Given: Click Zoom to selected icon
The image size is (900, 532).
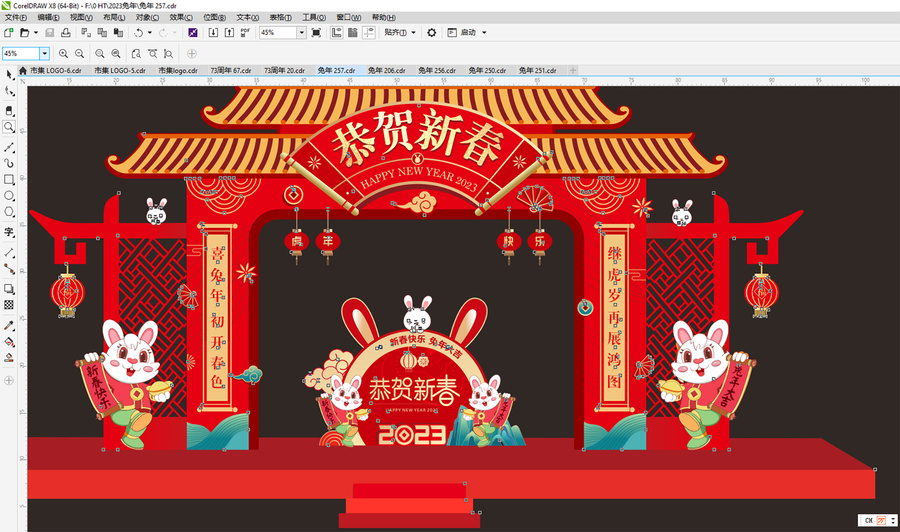Looking at the screenshot, I should pos(100,53).
